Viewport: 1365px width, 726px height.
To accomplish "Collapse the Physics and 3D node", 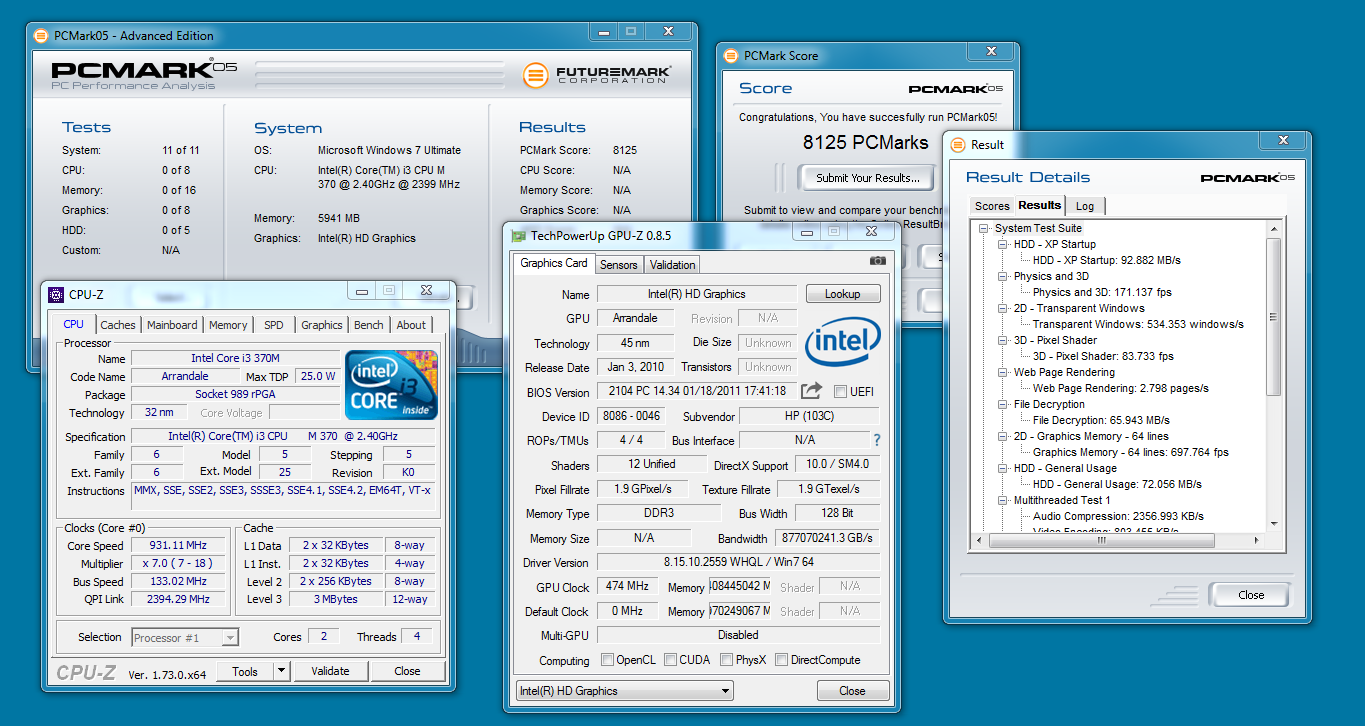I will [1003, 277].
